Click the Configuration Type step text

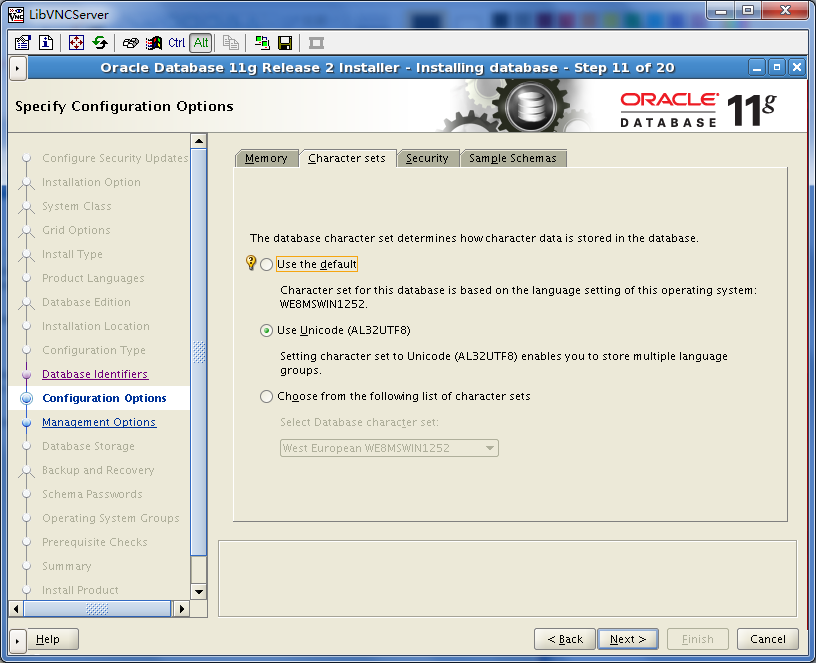(94, 350)
